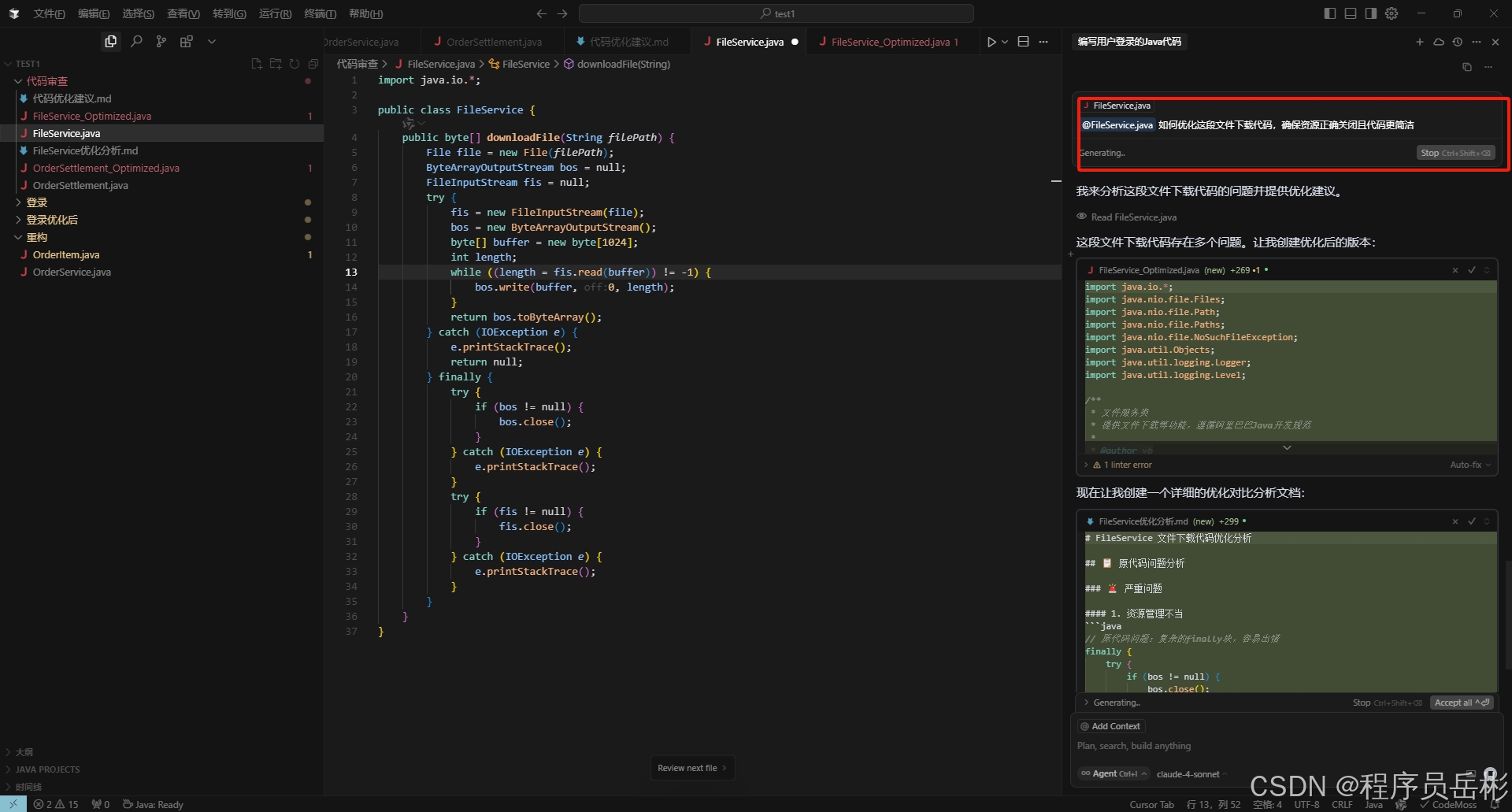Image resolution: width=1512 pixels, height=812 pixels.
Task: Refresh the explorer file tree
Action: (x=294, y=64)
